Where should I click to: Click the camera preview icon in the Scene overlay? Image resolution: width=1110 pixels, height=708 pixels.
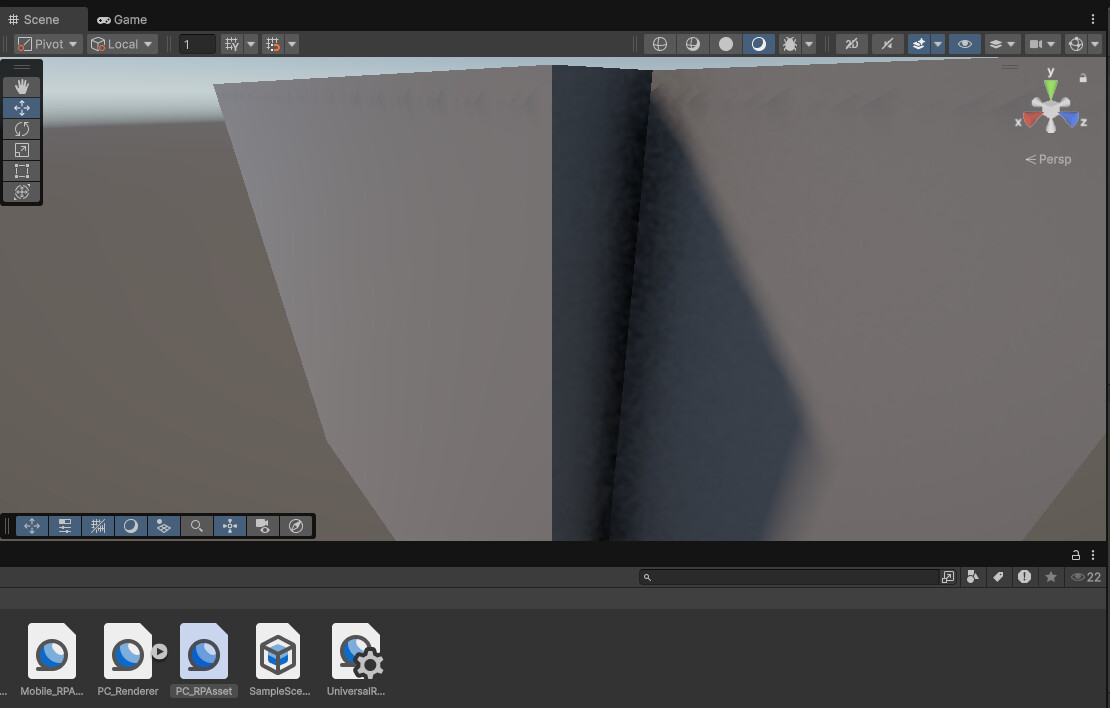click(263, 526)
